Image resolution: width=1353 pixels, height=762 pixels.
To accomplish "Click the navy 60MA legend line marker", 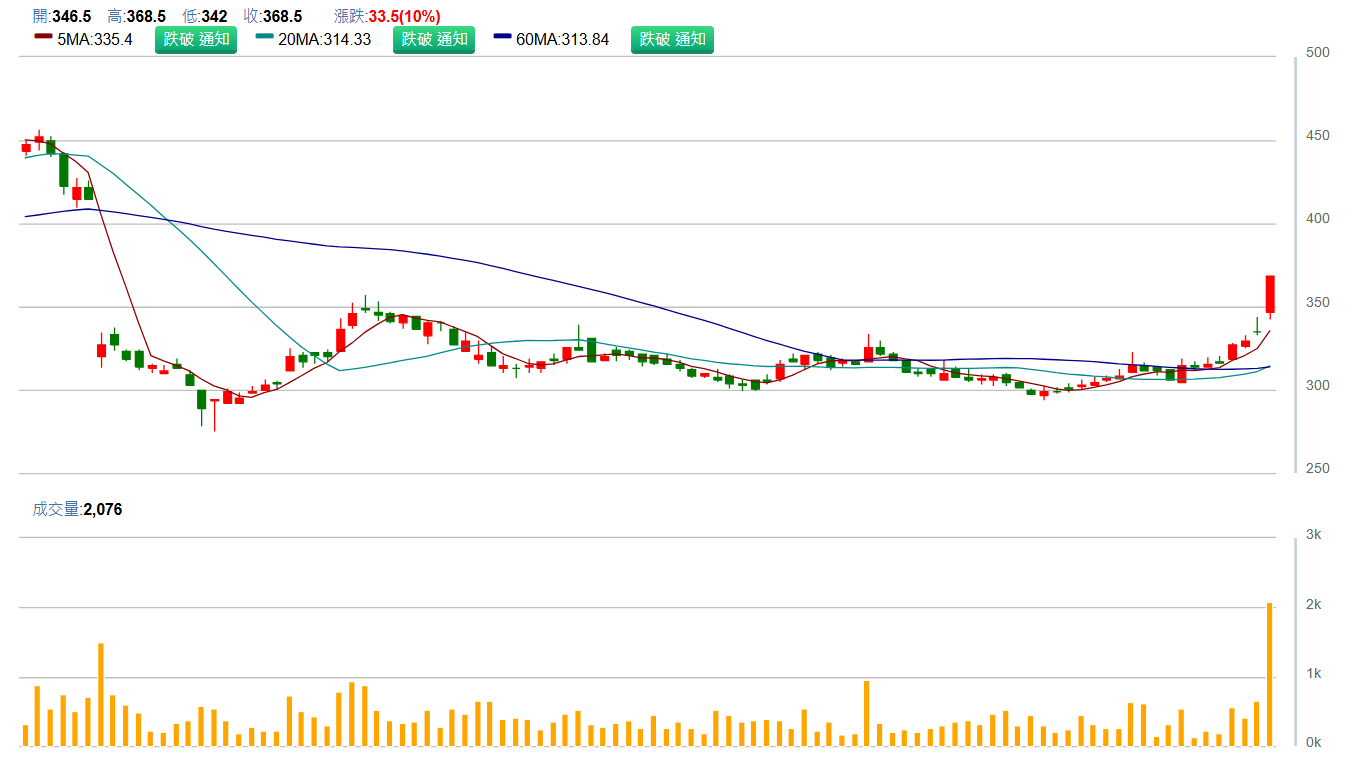I will [503, 40].
